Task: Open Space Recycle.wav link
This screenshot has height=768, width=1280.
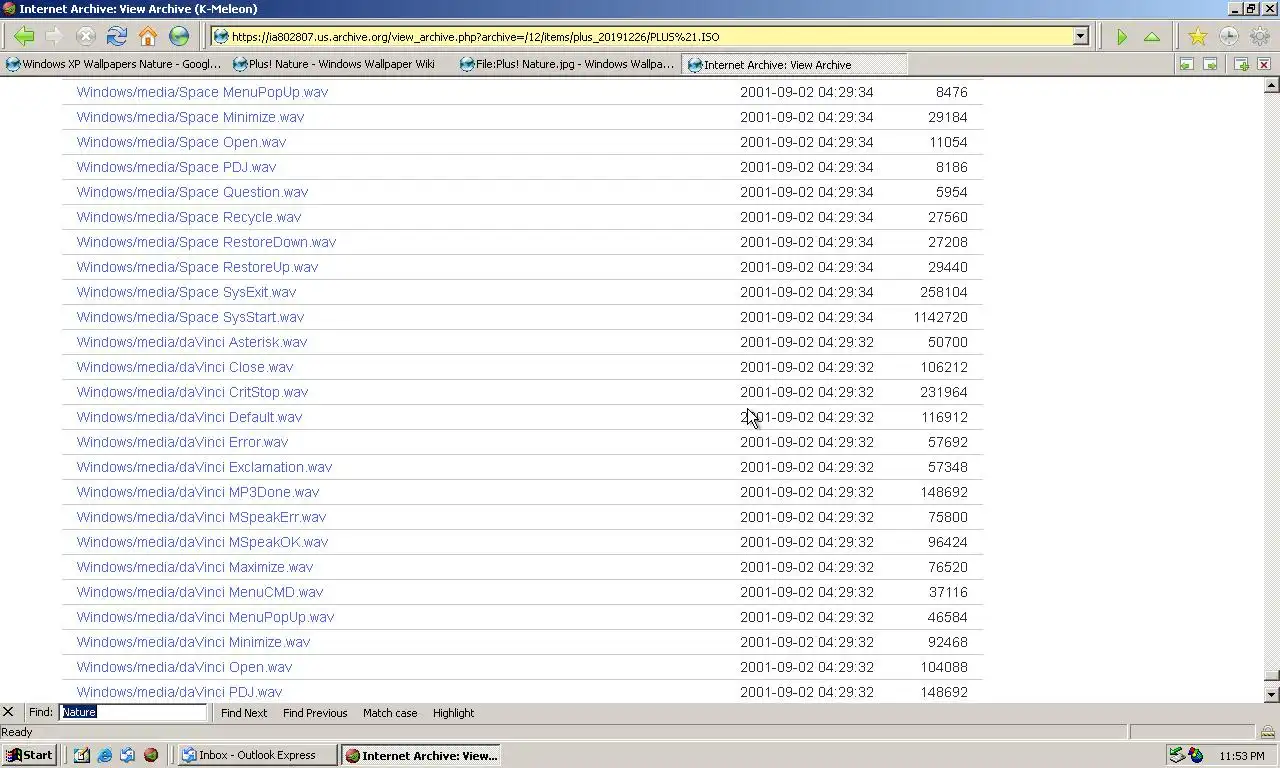Action: [x=188, y=217]
